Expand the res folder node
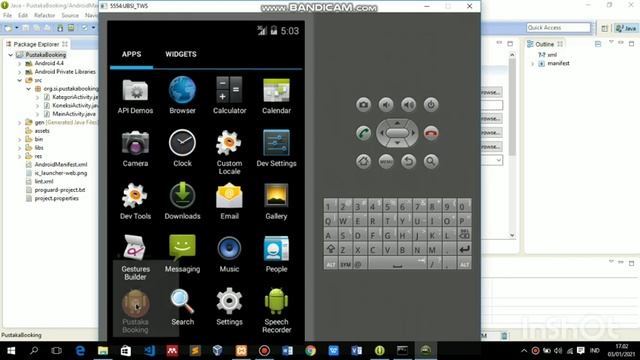The width and height of the screenshot is (640, 360). (x=19, y=156)
